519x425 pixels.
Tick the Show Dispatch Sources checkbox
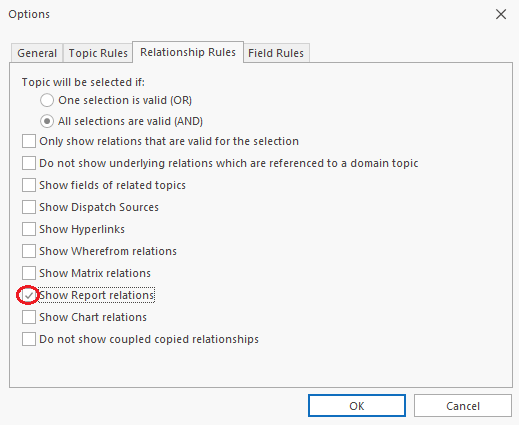[29, 207]
